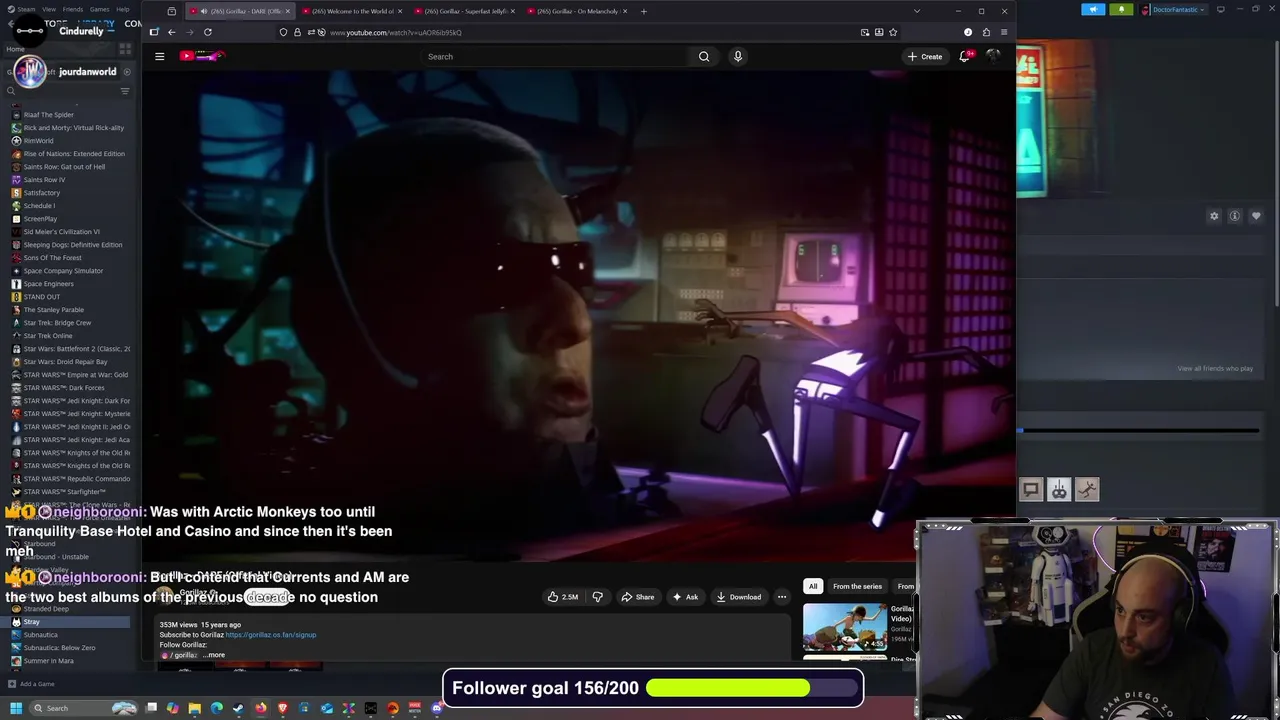This screenshot has width=1280, height=720.
Task: Select Space Engineers in Steam library
Action: tap(48, 284)
